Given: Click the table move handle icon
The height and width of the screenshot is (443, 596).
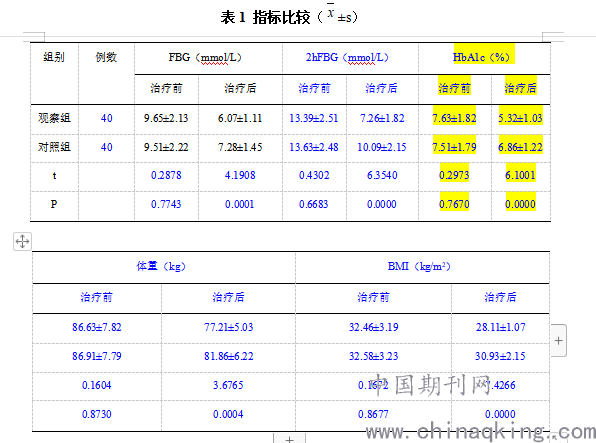Looking at the screenshot, I should click(22, 241).
